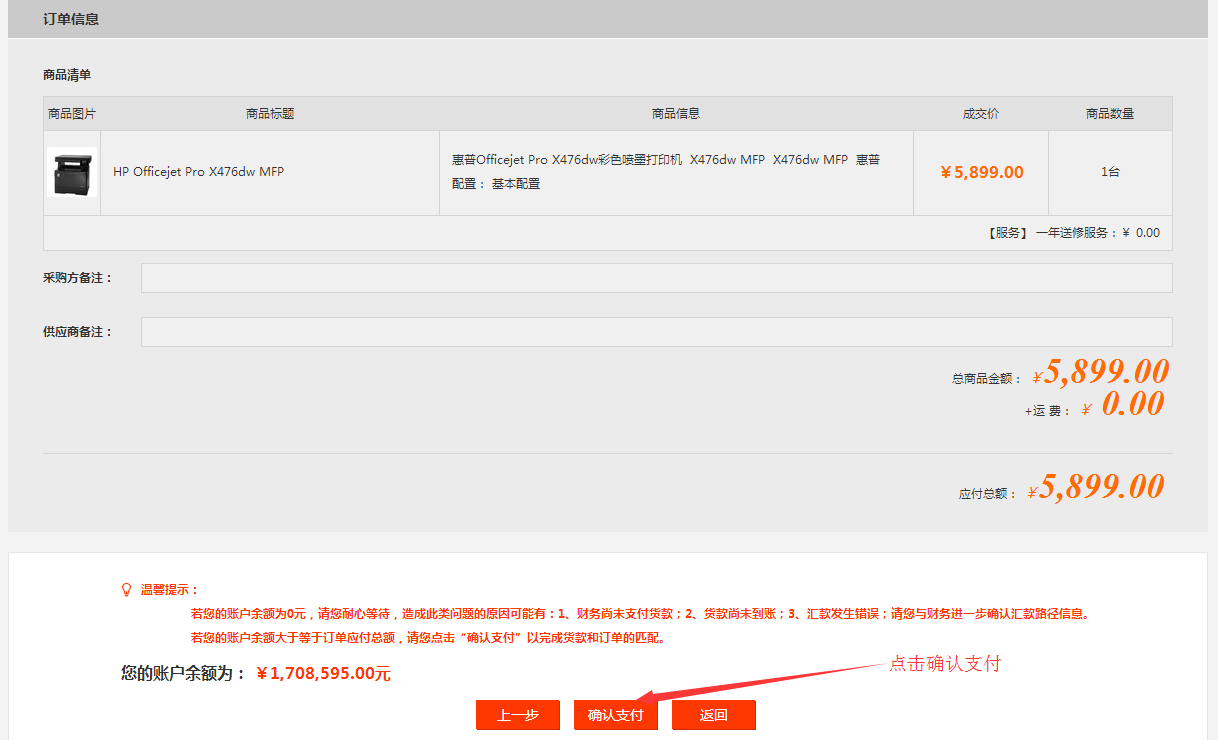
Task: Click the 1台 quantity cell
Action: pos(1110,172)
